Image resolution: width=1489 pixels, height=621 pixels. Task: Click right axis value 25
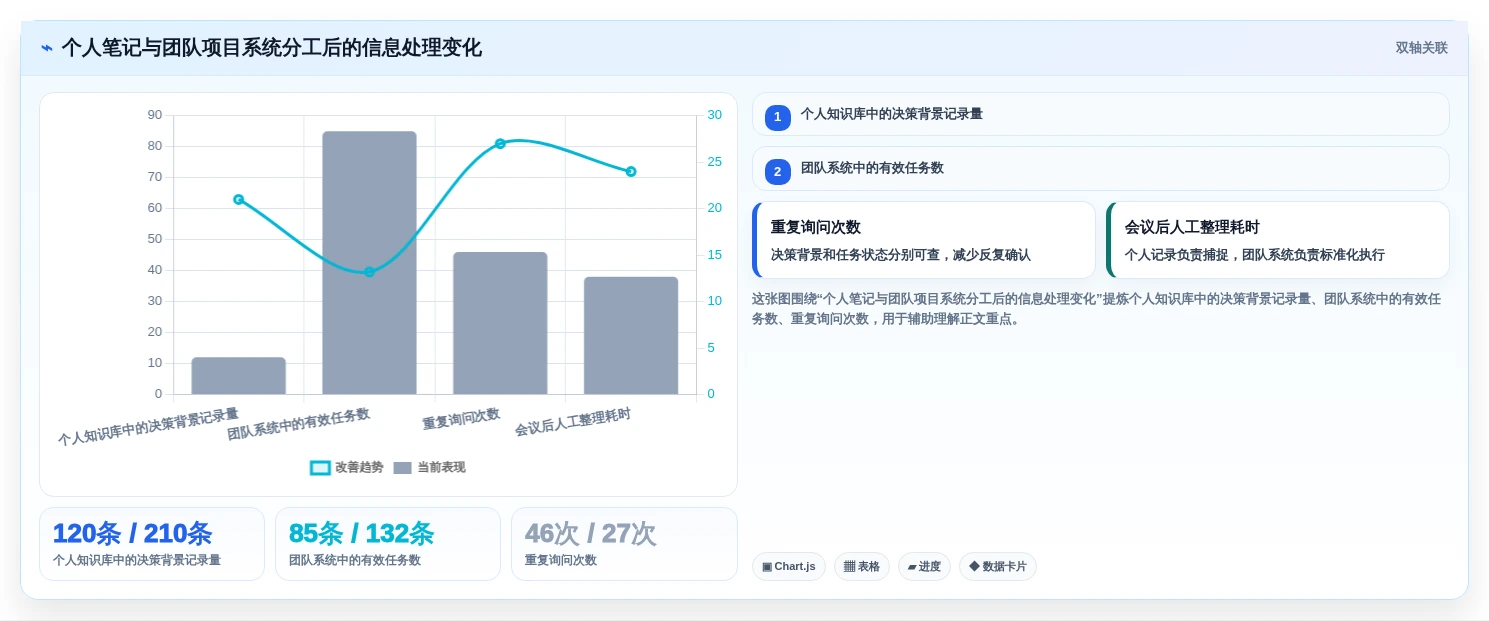714,161
